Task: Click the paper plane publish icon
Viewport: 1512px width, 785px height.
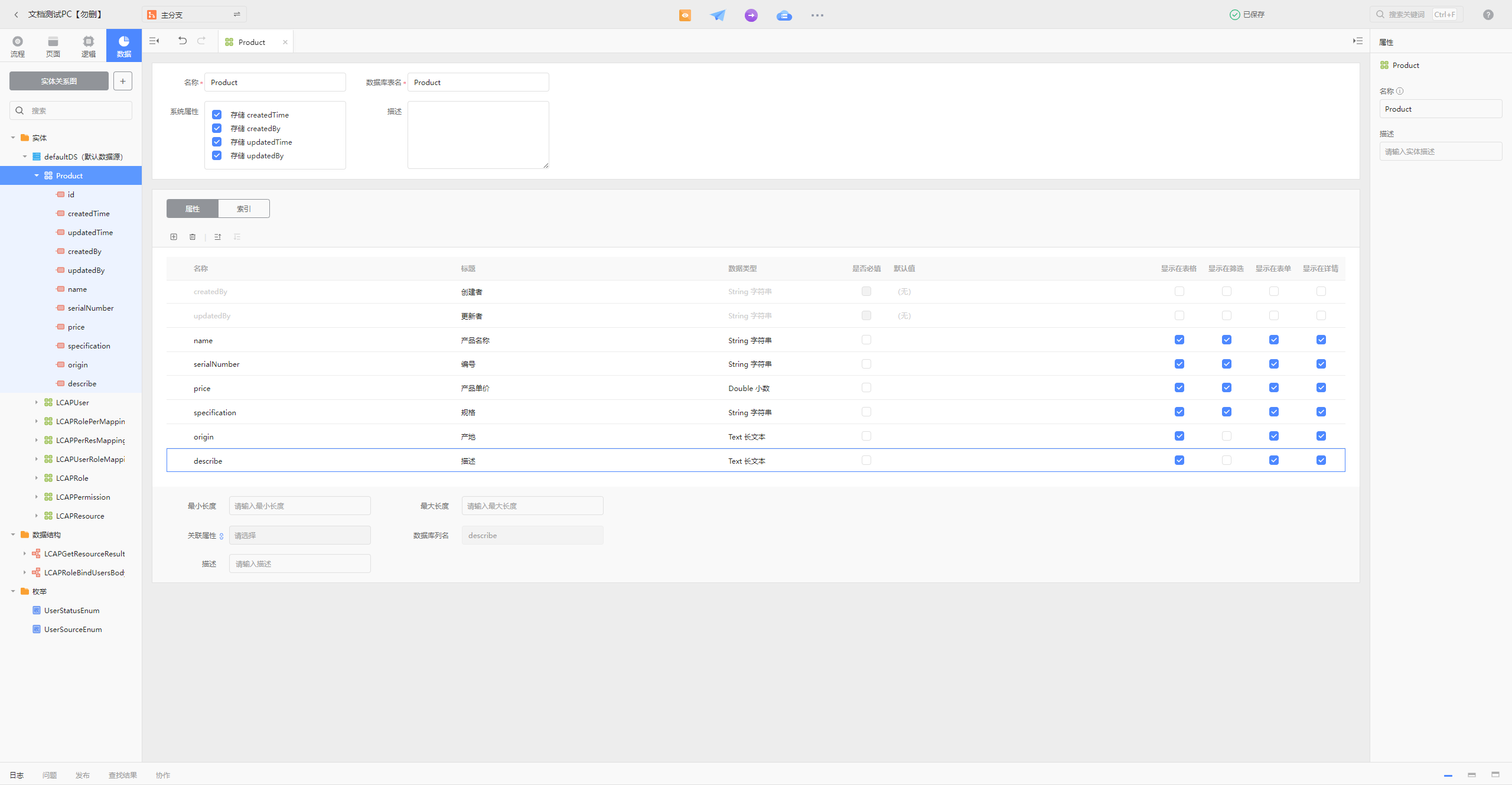Action: pyautogui.click(x=718, y=15)
